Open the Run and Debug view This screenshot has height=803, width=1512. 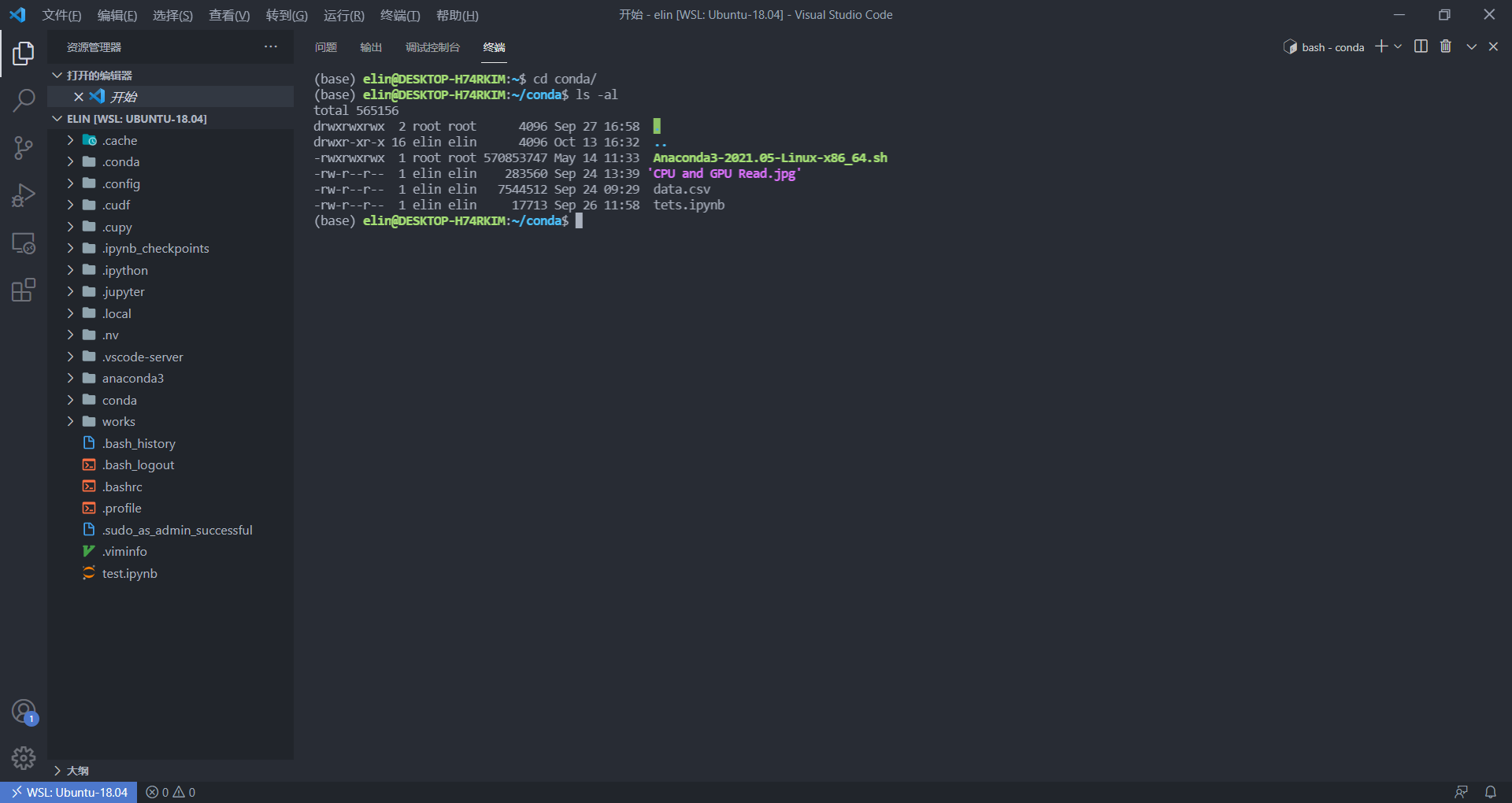pyautogui.click(x=24, y=195)
